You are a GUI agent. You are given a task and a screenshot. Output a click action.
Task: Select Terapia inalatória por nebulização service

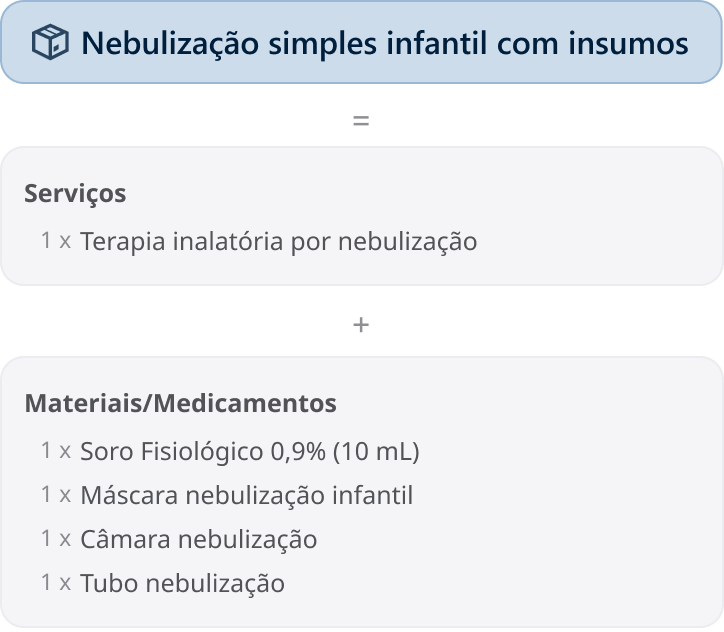tap(278, 241)
